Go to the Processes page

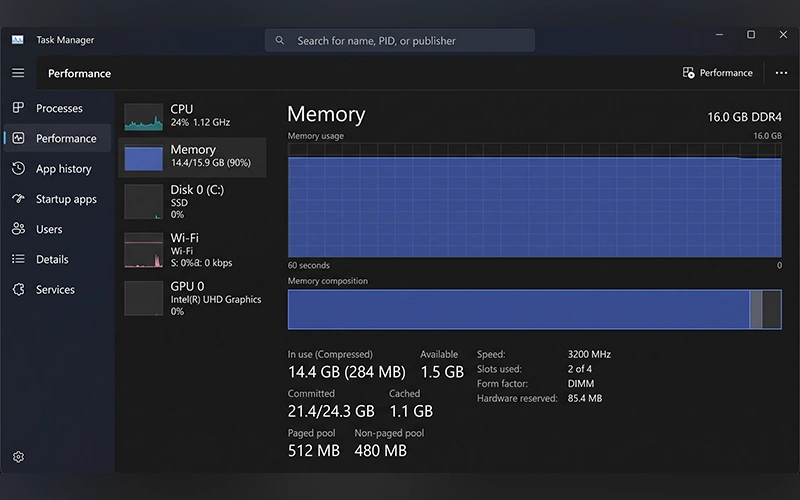tap(57, 108)
